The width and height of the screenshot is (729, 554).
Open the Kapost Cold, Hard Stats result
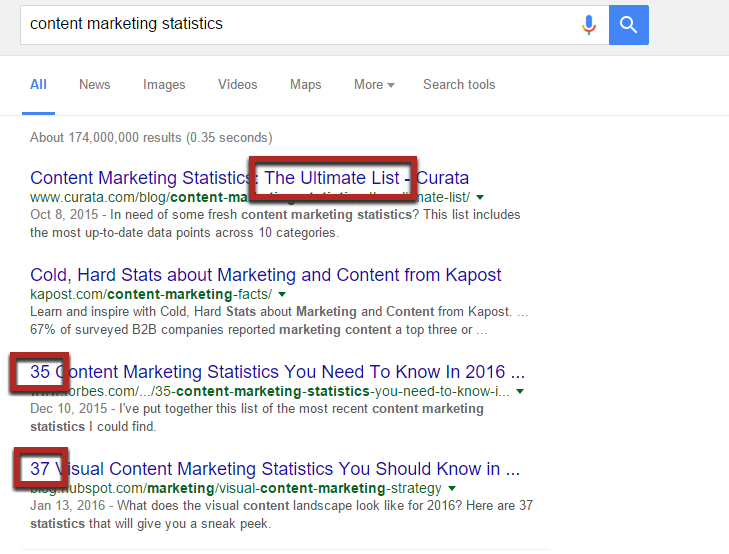point(265,275)
